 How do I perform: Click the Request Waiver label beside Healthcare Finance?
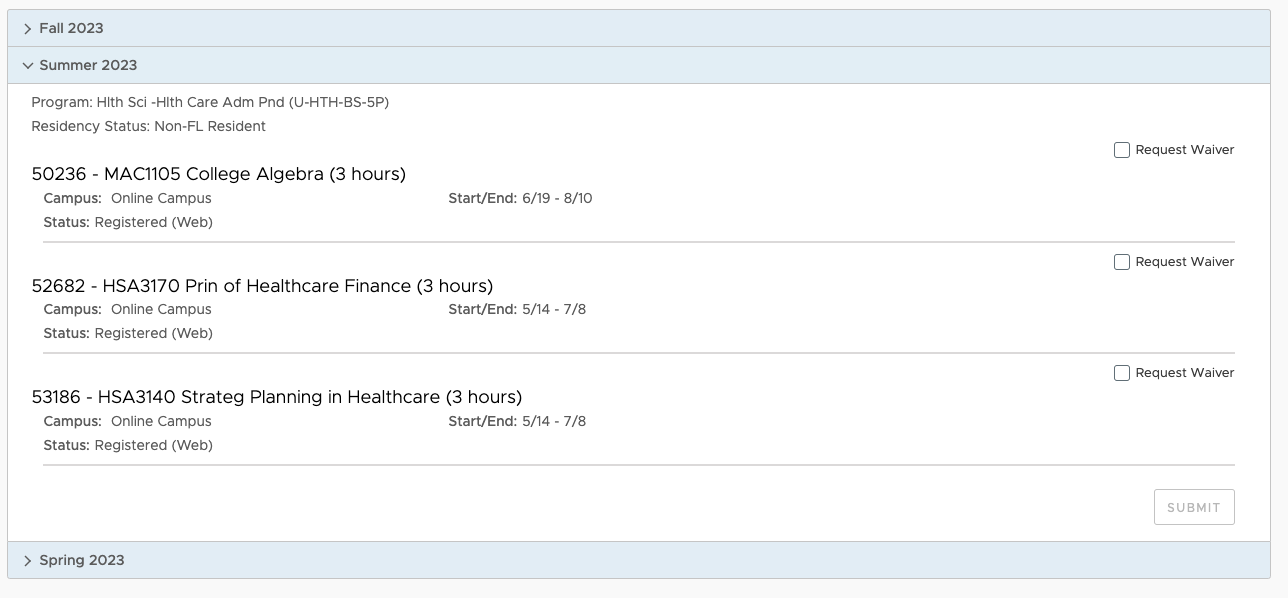(x=1185, y=262)
